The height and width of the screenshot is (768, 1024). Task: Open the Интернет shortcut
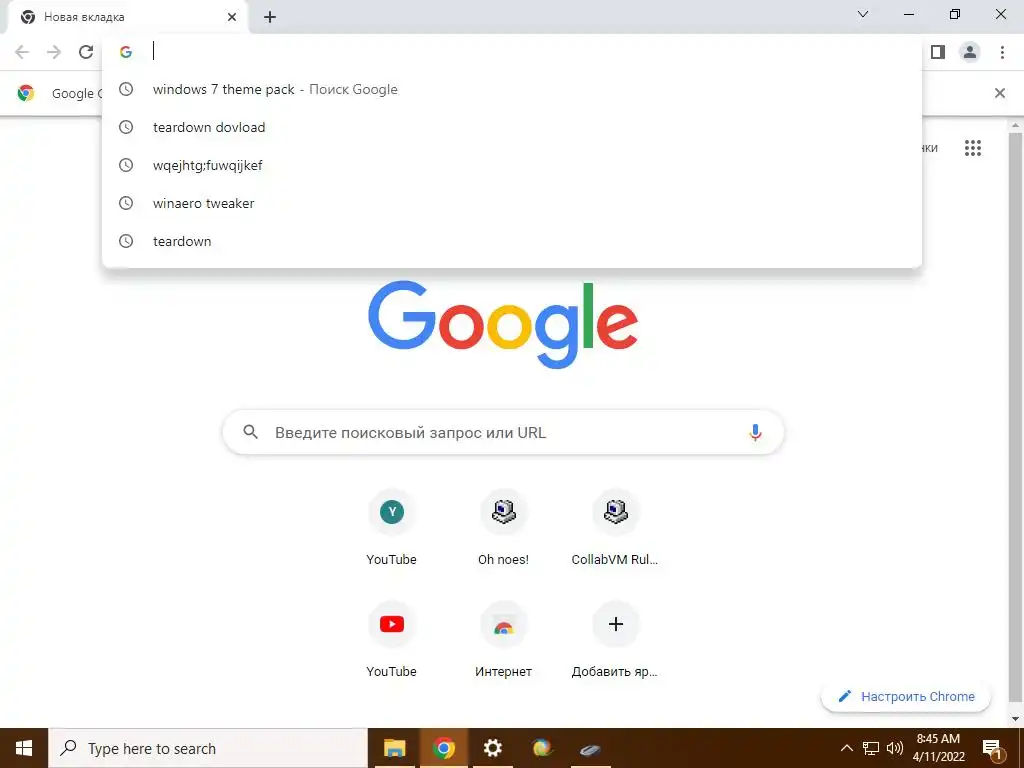(x=504, y=641)
